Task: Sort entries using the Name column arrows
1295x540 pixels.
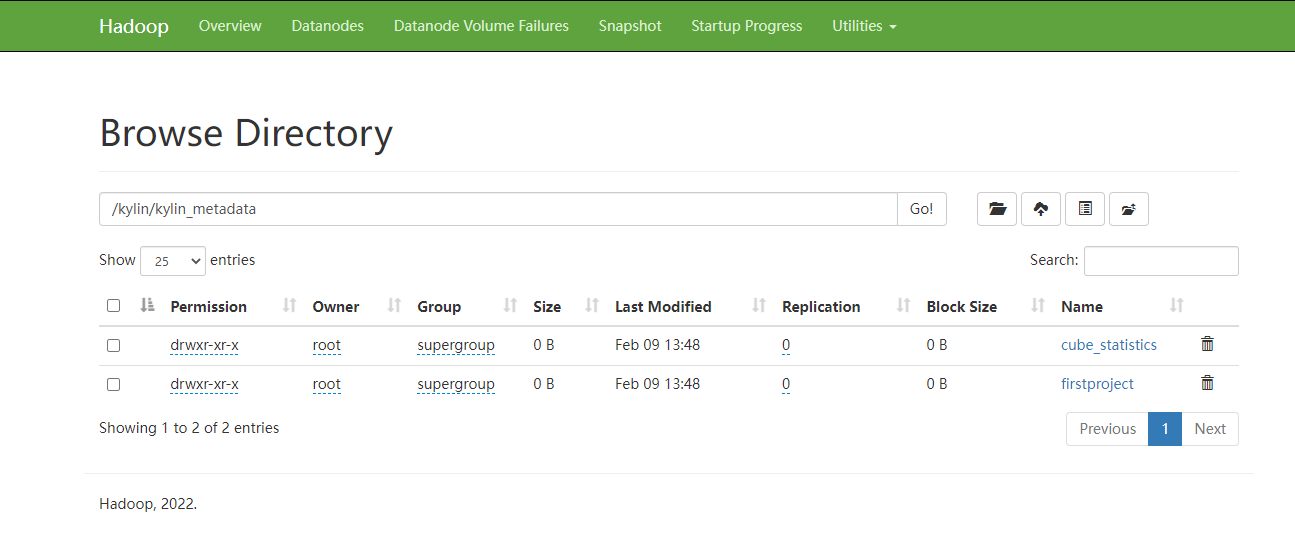Action: pos(1177,306)
